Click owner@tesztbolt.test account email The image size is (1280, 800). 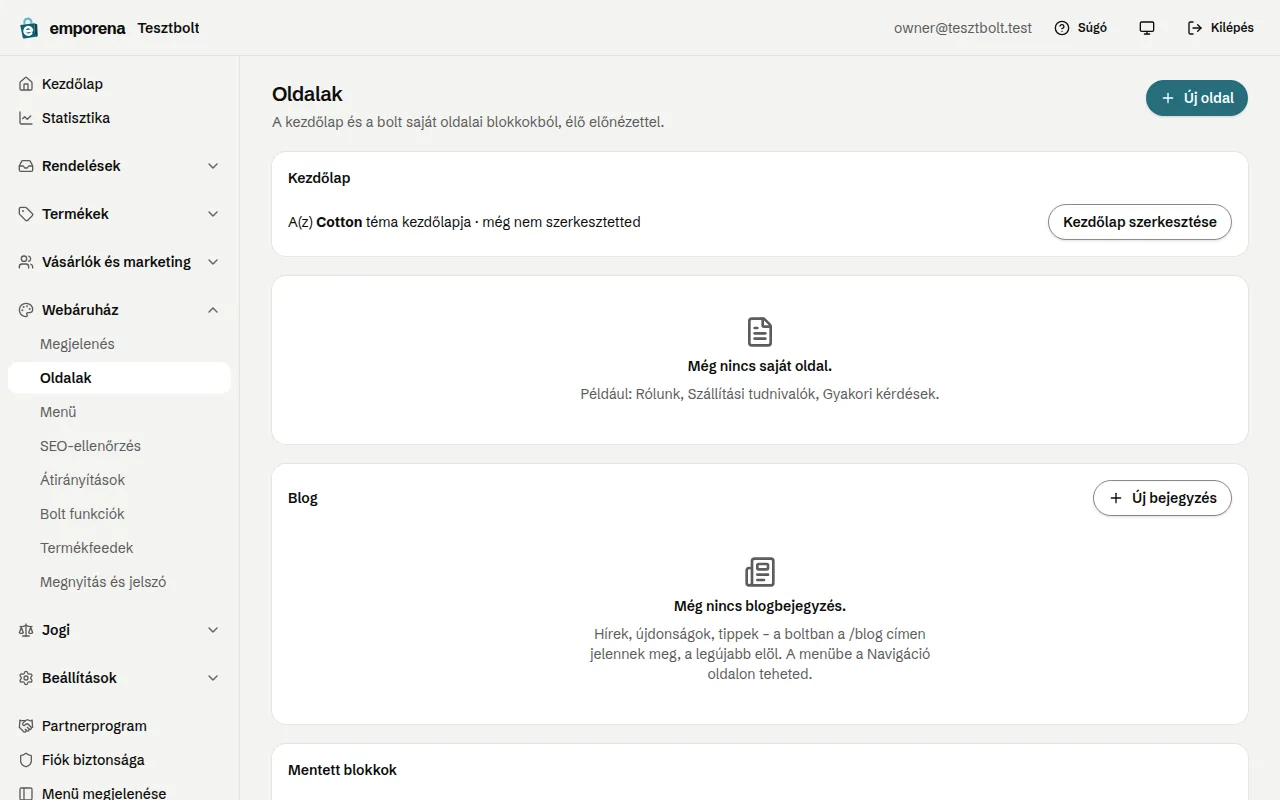coord(963,28)
